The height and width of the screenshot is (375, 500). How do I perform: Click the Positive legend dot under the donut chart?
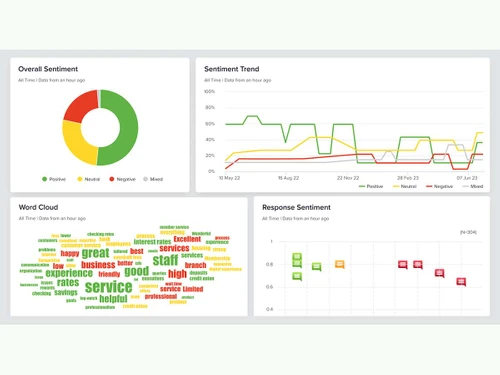(x=44, y=179)
